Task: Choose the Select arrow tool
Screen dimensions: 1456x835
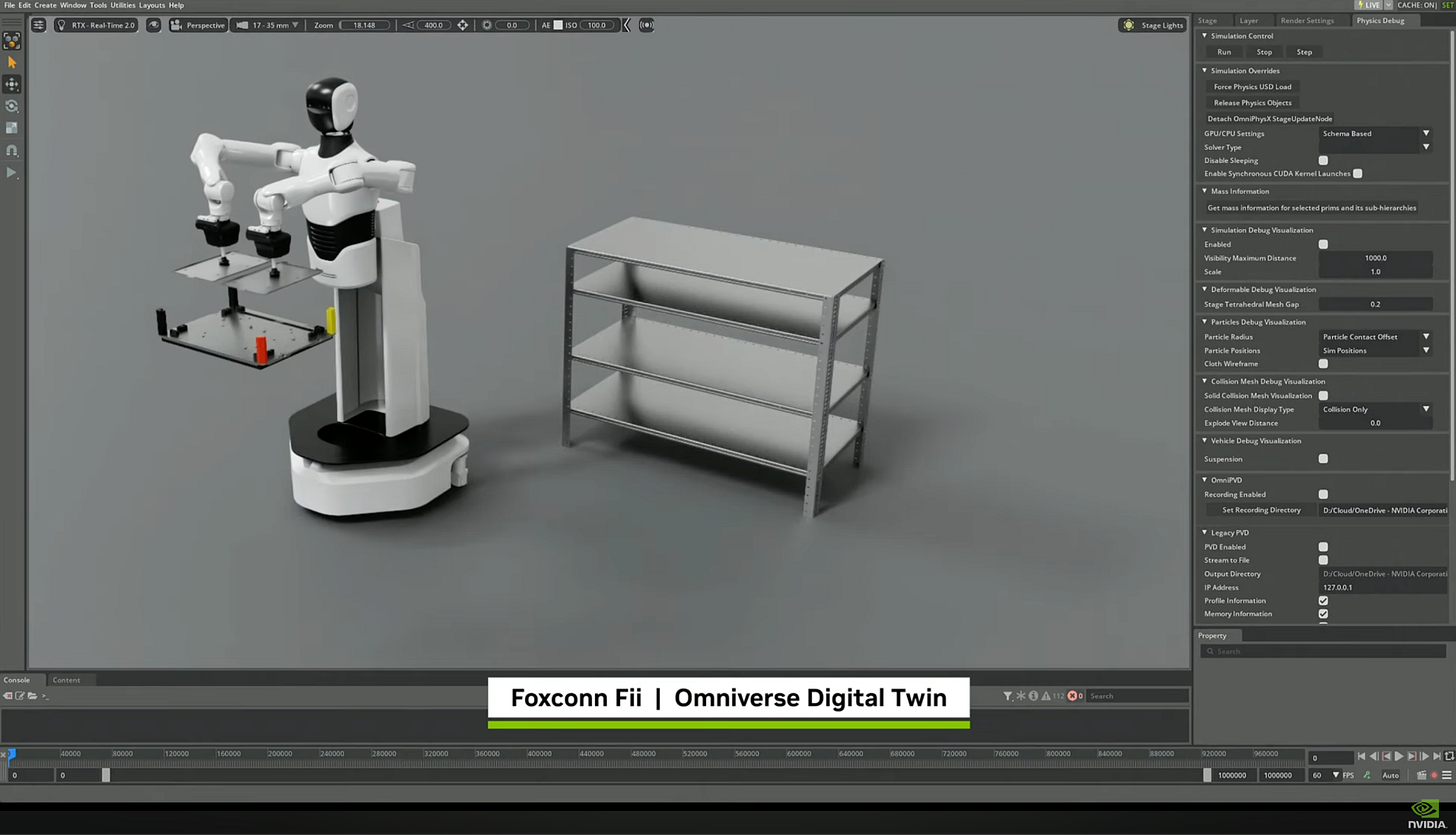Action: (12, 62)
